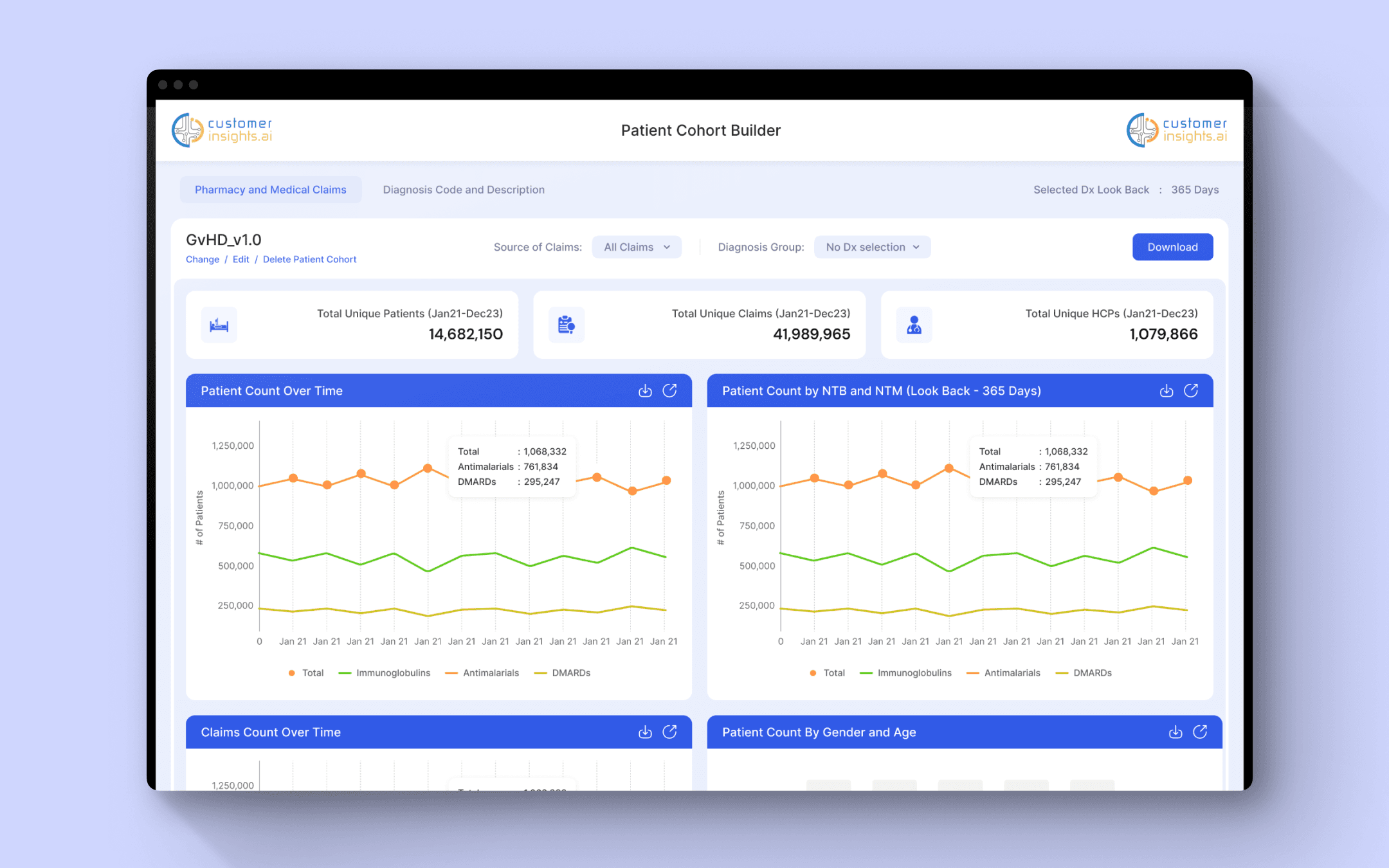Click the Total Unique HCPs doctor icon
Image resolution: width=1389 pixels, height=868 pixels.
(x=914, y=325)
